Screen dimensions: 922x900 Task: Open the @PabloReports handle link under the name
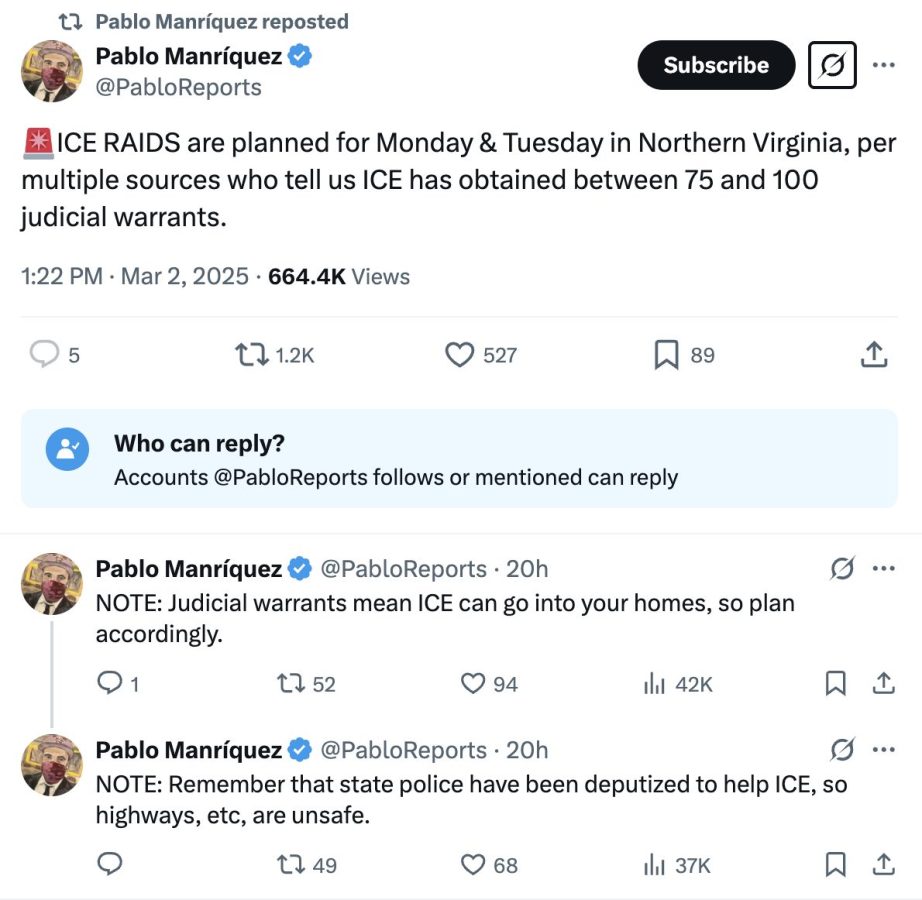[178, 88]
